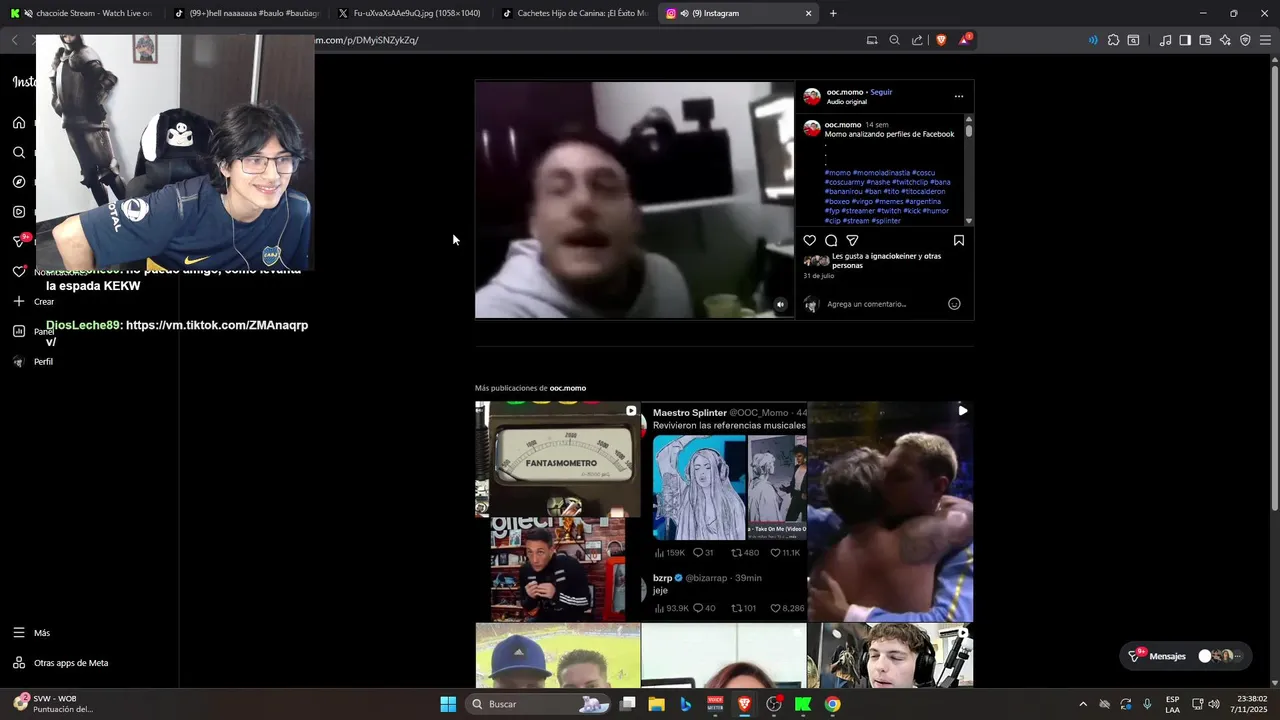Image resolution: width=1280 pixels, height=720 pixels.
Task: Play the main post video
Action: click(634, 200)
